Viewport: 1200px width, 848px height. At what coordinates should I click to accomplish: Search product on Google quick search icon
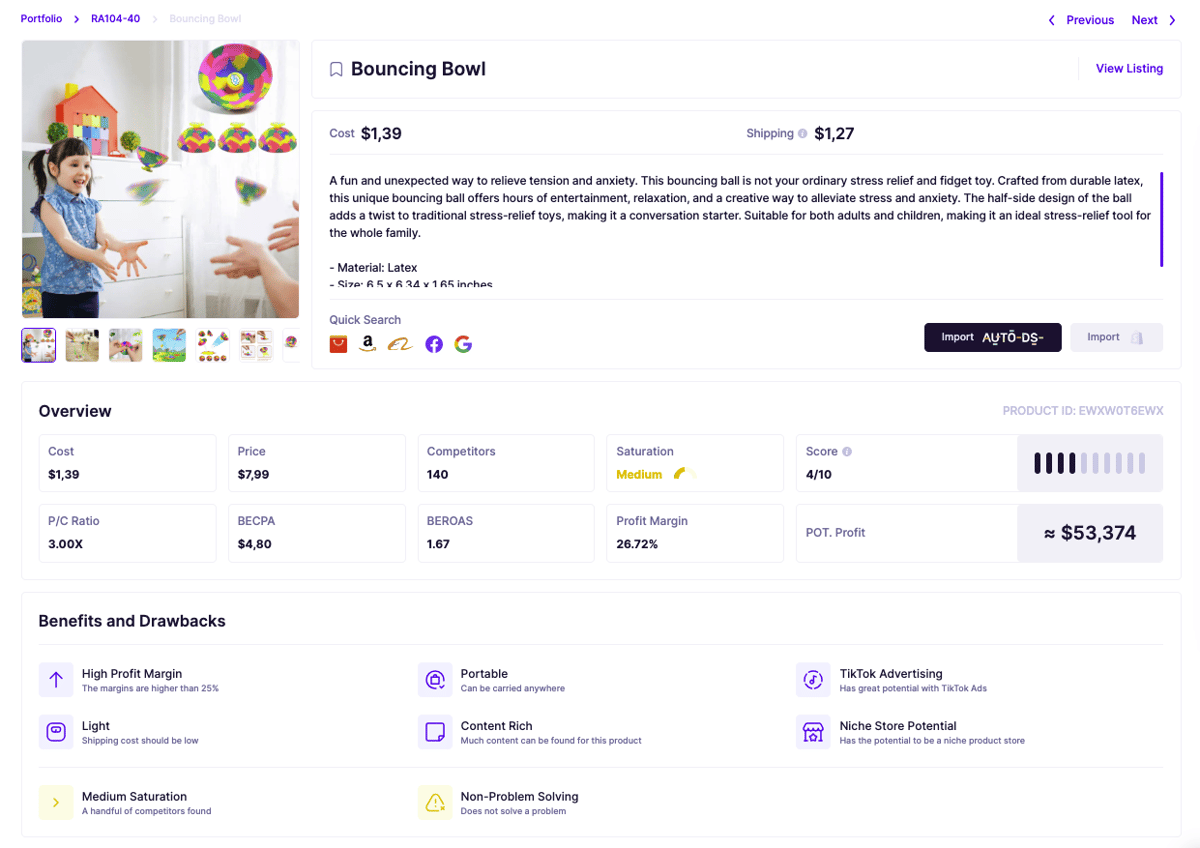pos(463,344)
